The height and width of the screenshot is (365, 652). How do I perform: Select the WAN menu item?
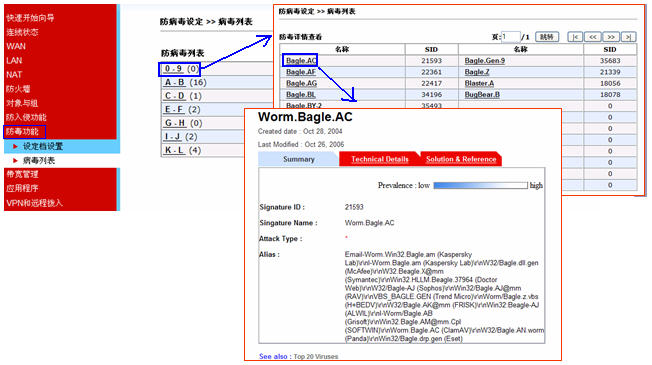[16, 46]
